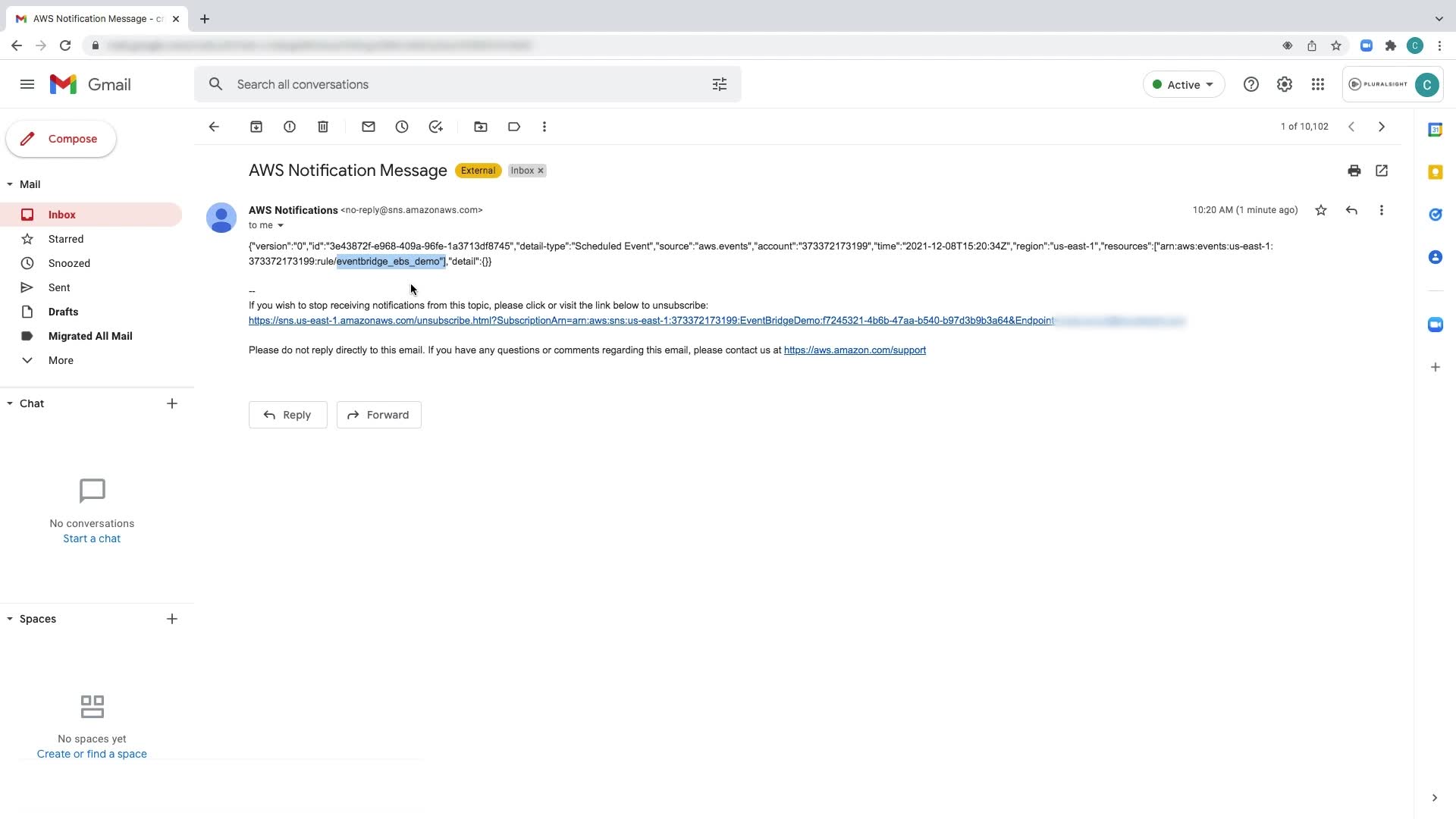Open the Active status dropdown
This screenshot has width=1456, height=819.
pyautogui.click(x=1184, y=84)
